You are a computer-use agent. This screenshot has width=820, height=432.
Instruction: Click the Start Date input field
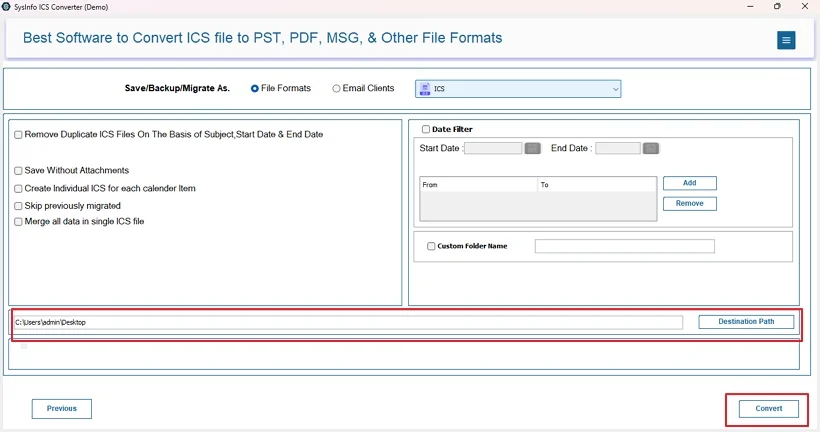pyautogui.click(x=493, y=149)
